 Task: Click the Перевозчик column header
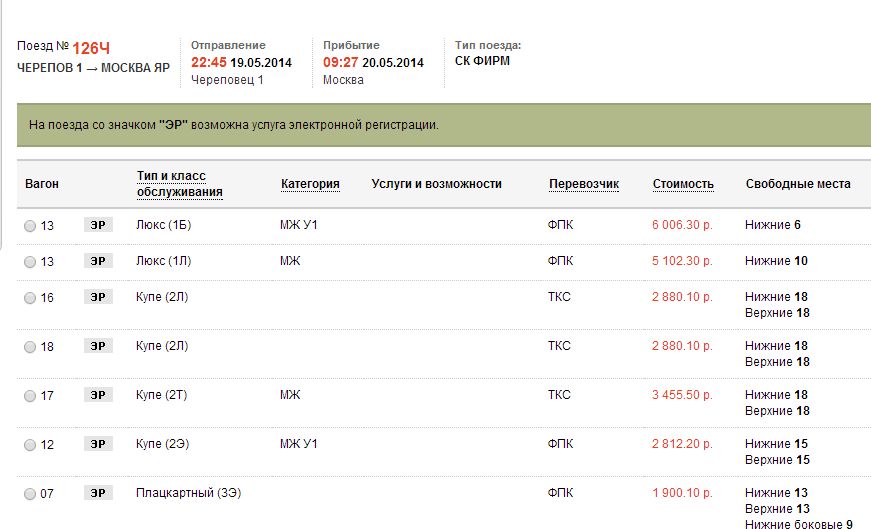(584, 184)
